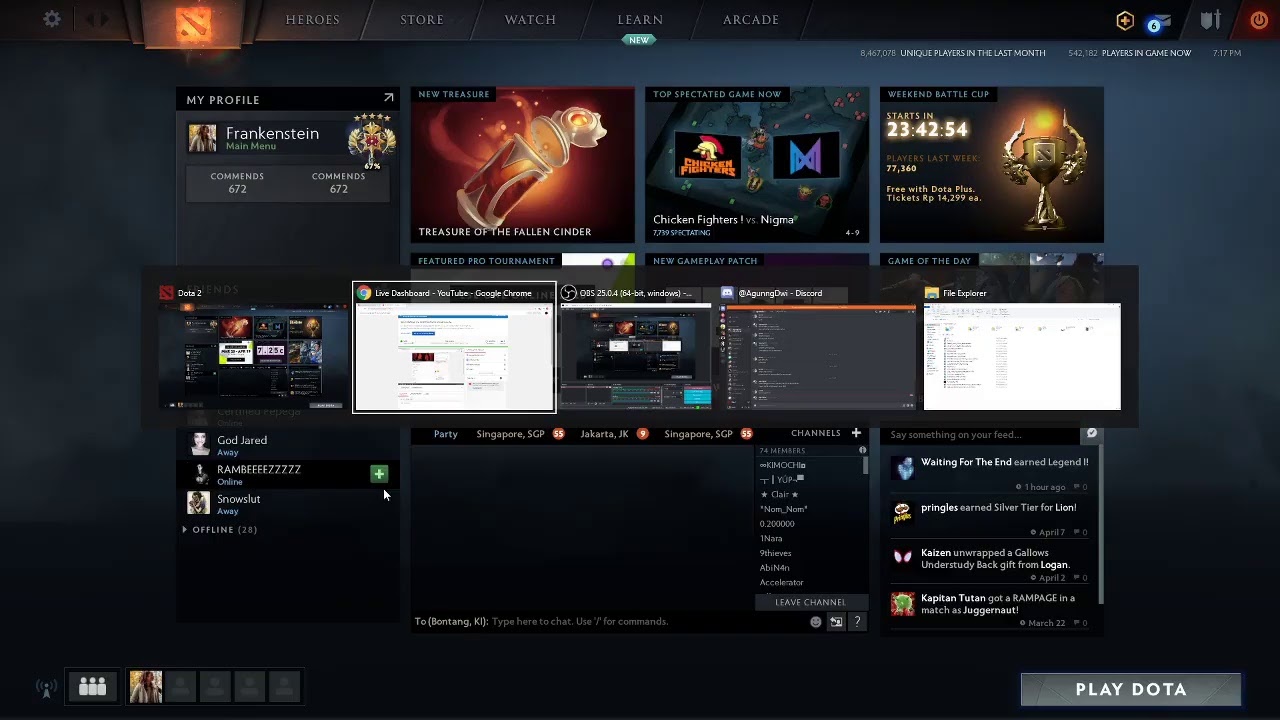
Task: Click the voice broadcast icon
Action: click(x=46, y=688)
